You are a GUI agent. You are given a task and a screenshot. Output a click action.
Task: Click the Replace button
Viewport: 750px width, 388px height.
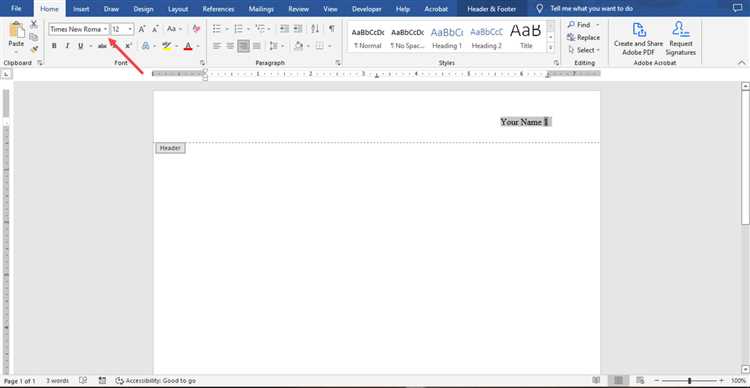[583, 37]
